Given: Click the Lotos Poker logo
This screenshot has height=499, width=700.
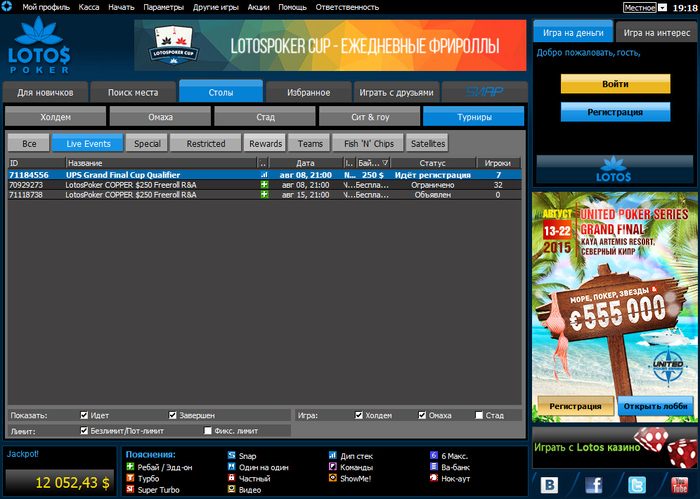Looking at the screenshot, I should (40, 45).
